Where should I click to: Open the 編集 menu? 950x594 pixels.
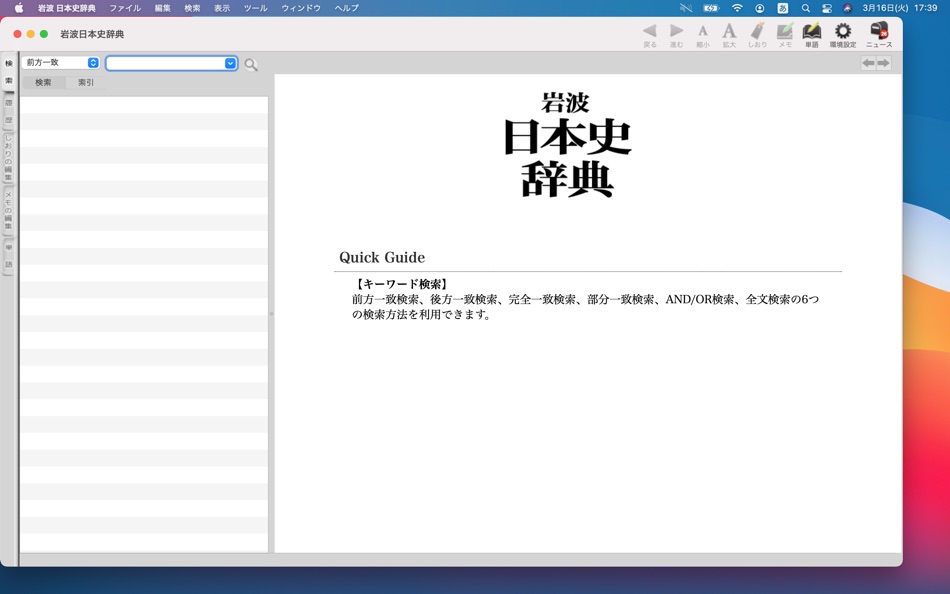[162, 8]
